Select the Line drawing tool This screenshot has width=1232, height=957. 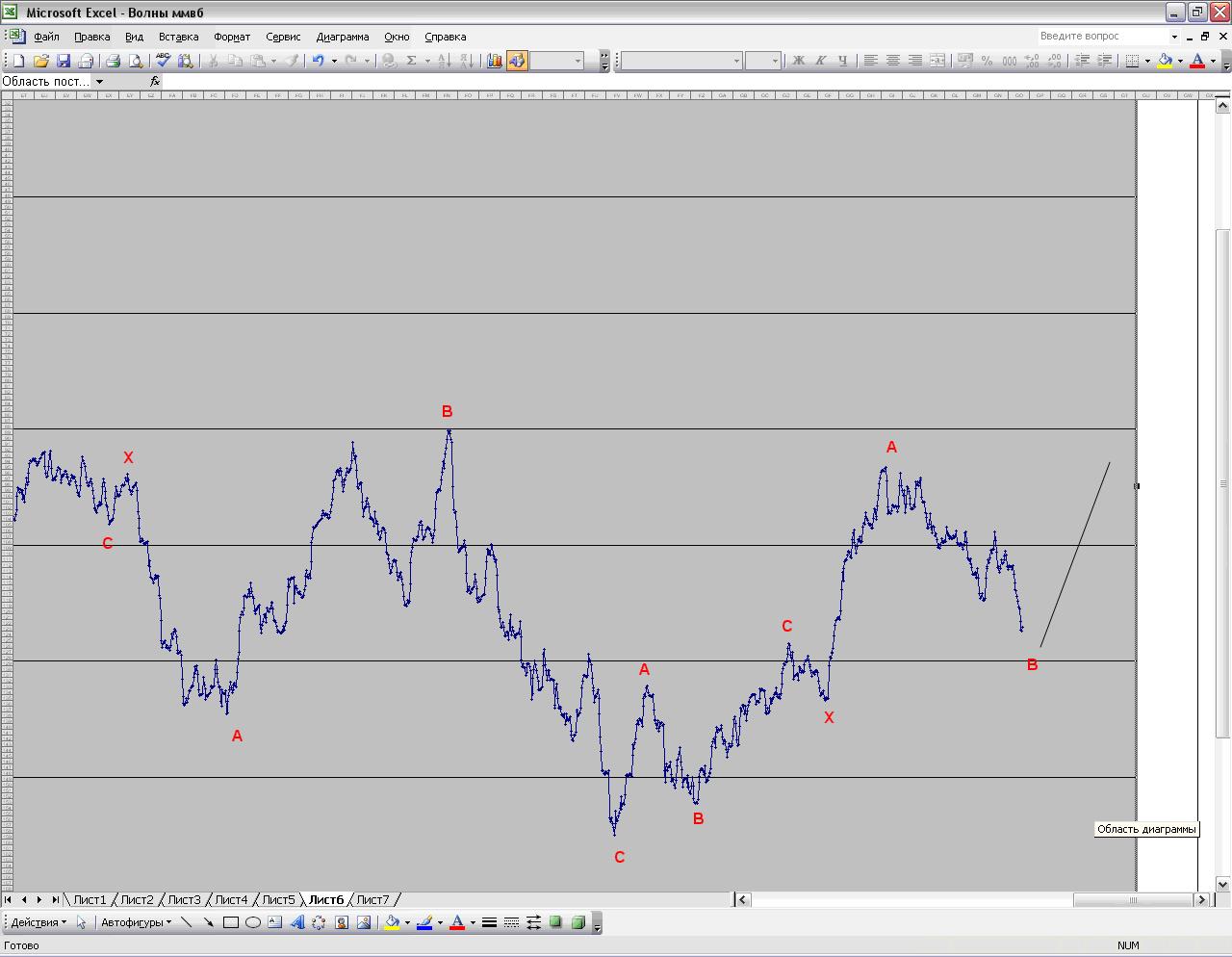pyautogui.click(x=186, y=922)
